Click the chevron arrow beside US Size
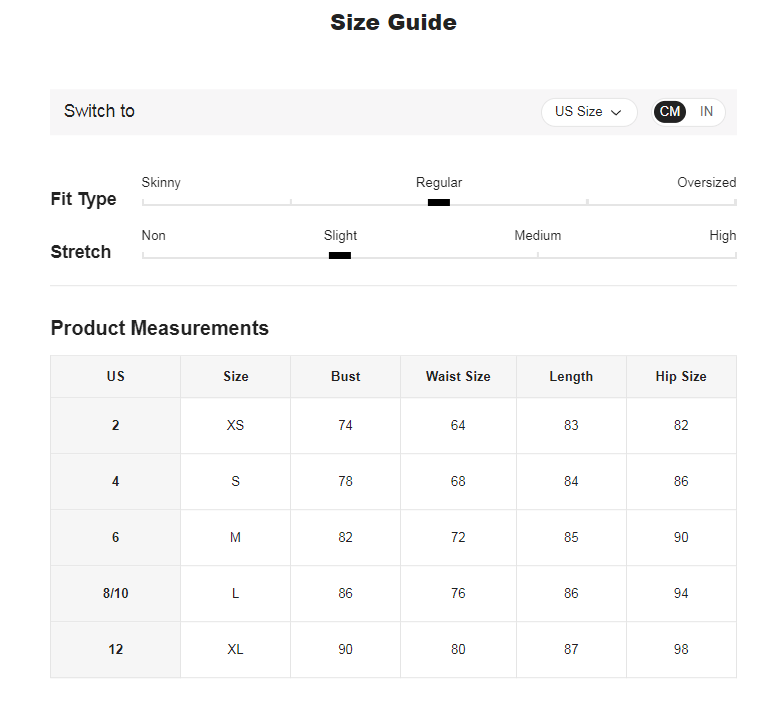 click(616, 113)
